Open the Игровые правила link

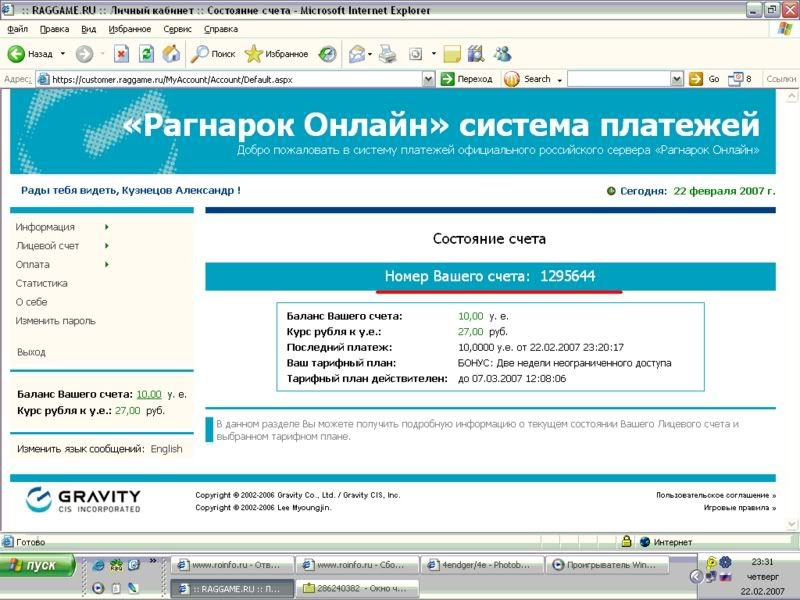click(x=740, y=508)
